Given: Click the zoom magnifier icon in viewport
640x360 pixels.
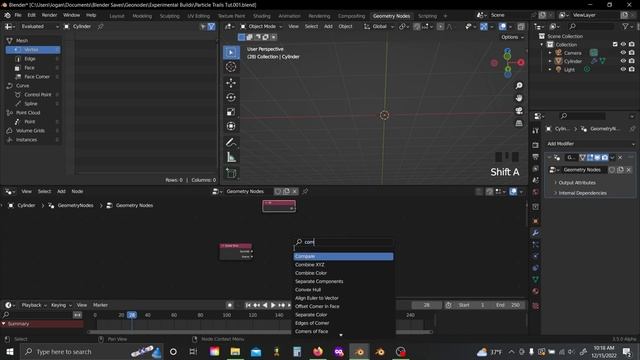Looking at the screenshot, I should pyautogui.click(x=519, y=86).
